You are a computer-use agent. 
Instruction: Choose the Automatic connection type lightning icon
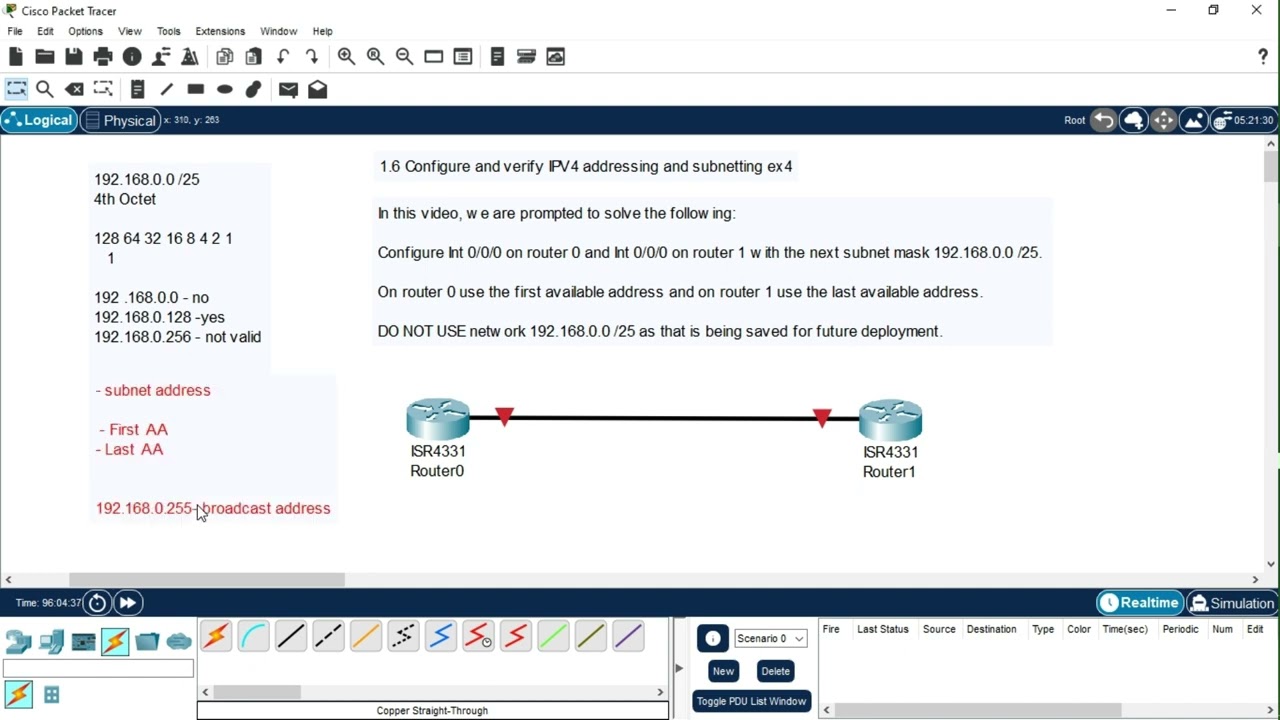click(x=216, y=636)
